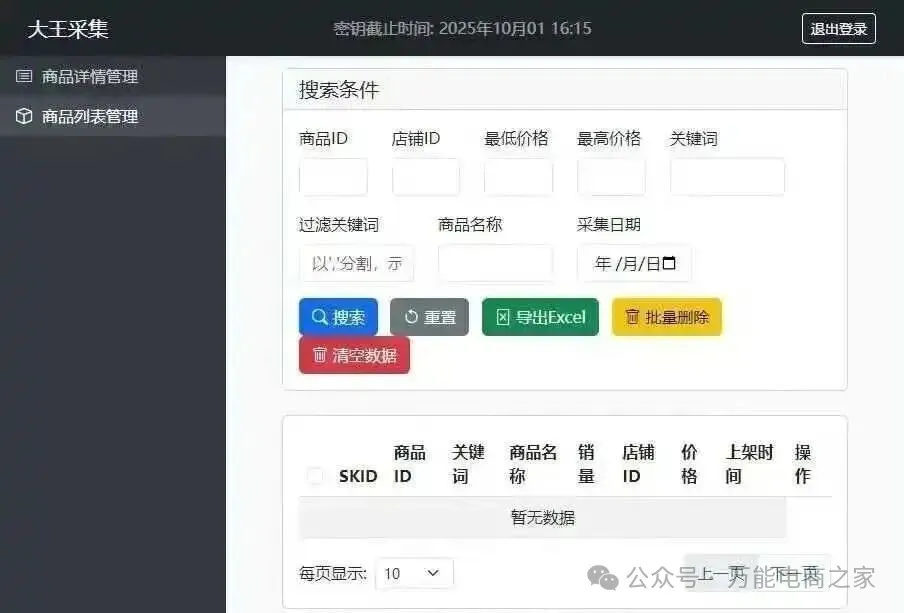
Task: Open calendar picker icon in 采集日期 field
Action: pos(669,263)
